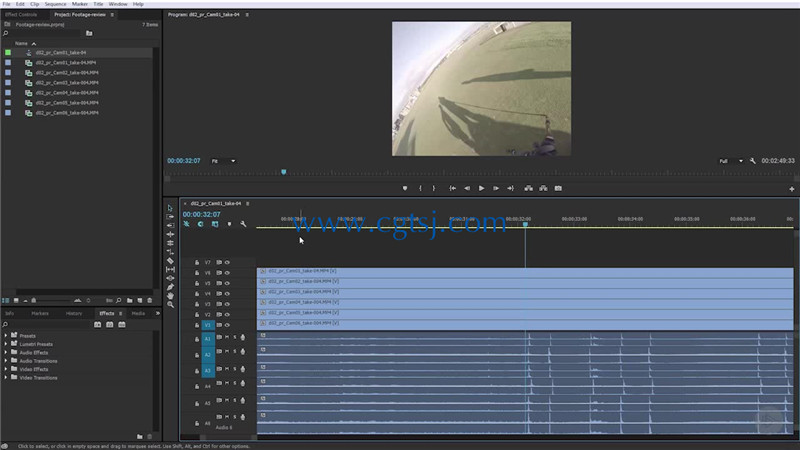Toggle lock on video track V4

[x=197, y=294]
